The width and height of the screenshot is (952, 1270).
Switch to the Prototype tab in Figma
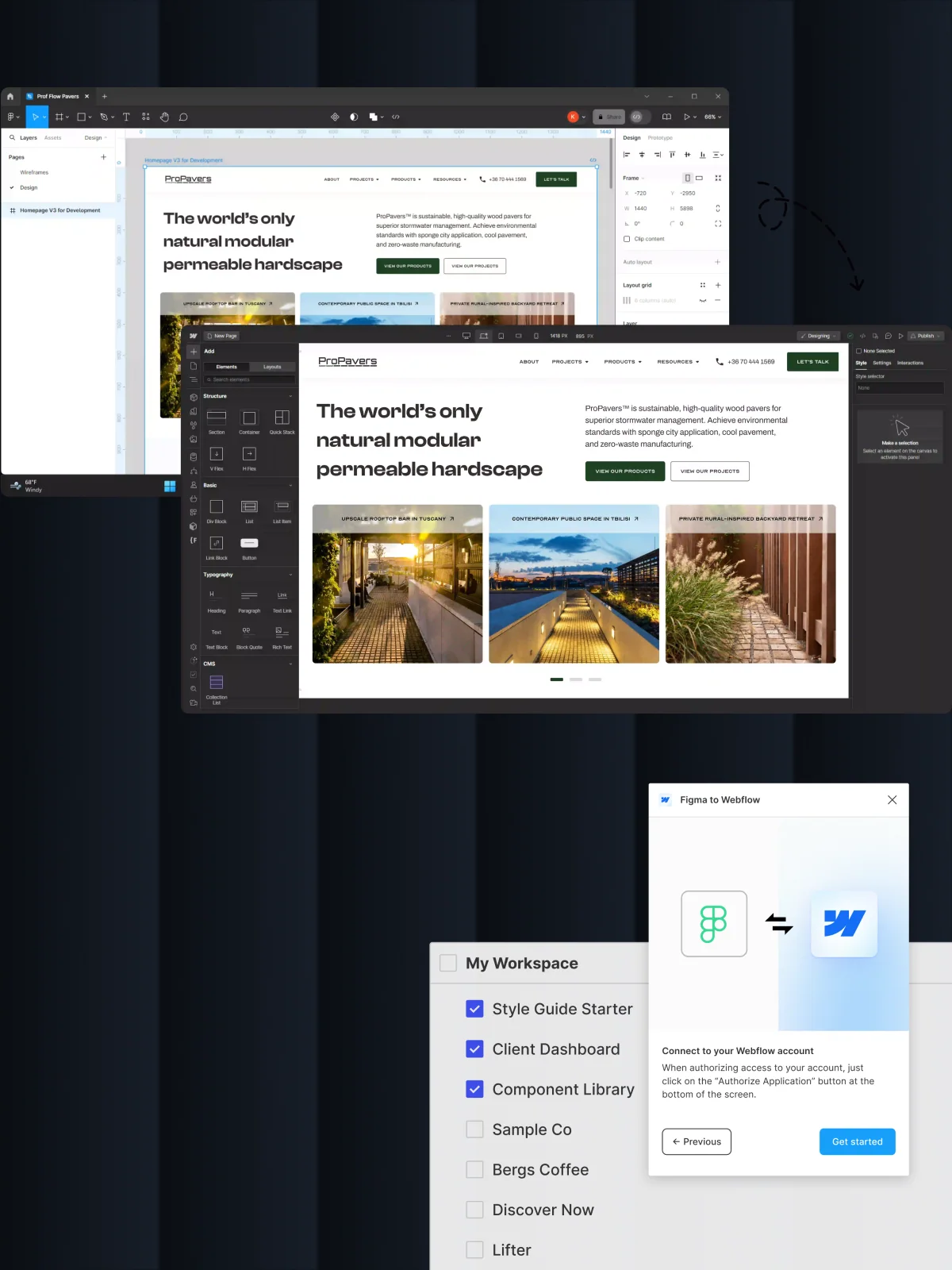coord(660,137)
